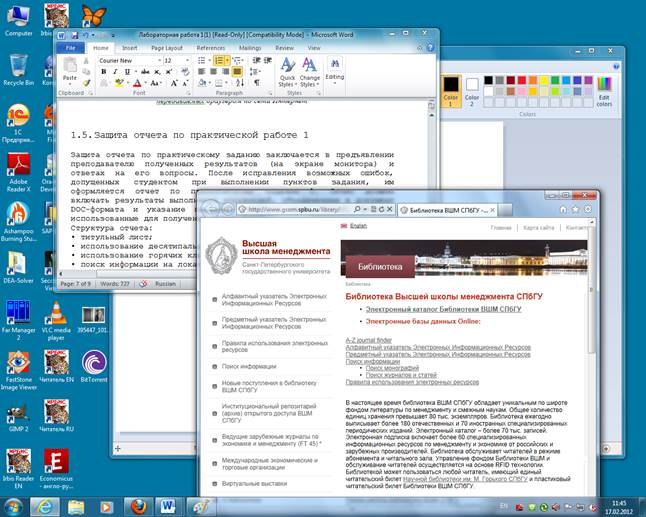Switch to References tab in Word

(x=211, y=48)
